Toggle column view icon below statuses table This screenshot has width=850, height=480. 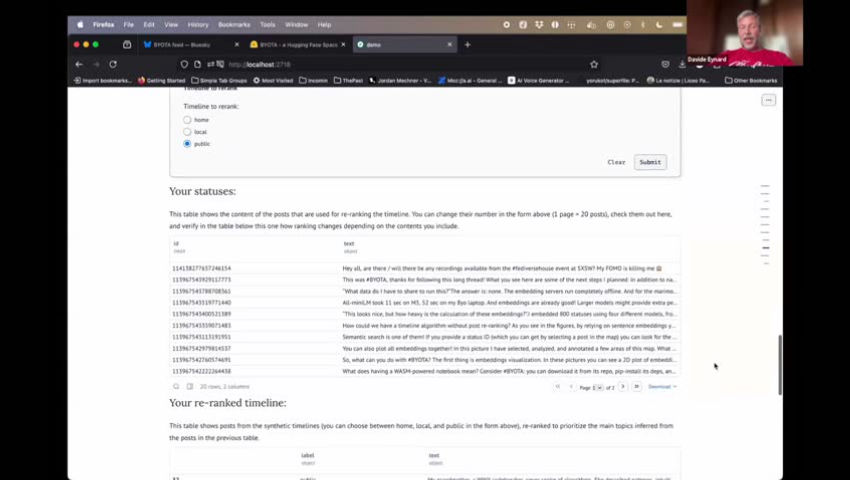189,386
